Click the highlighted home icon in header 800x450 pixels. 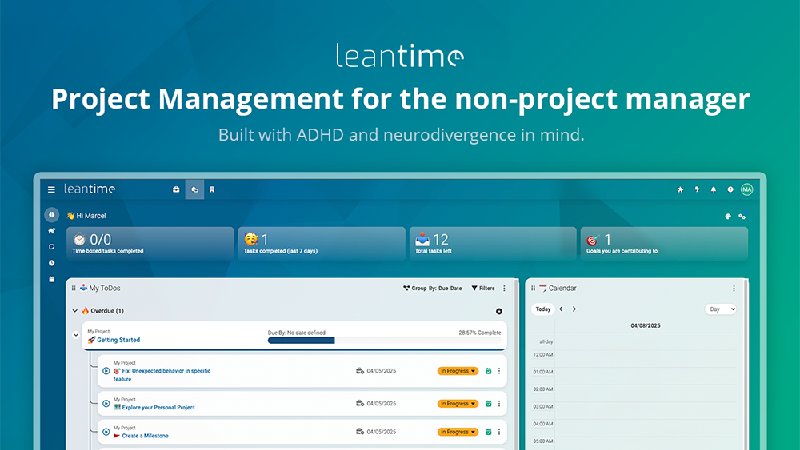click(x=194, y=189)
